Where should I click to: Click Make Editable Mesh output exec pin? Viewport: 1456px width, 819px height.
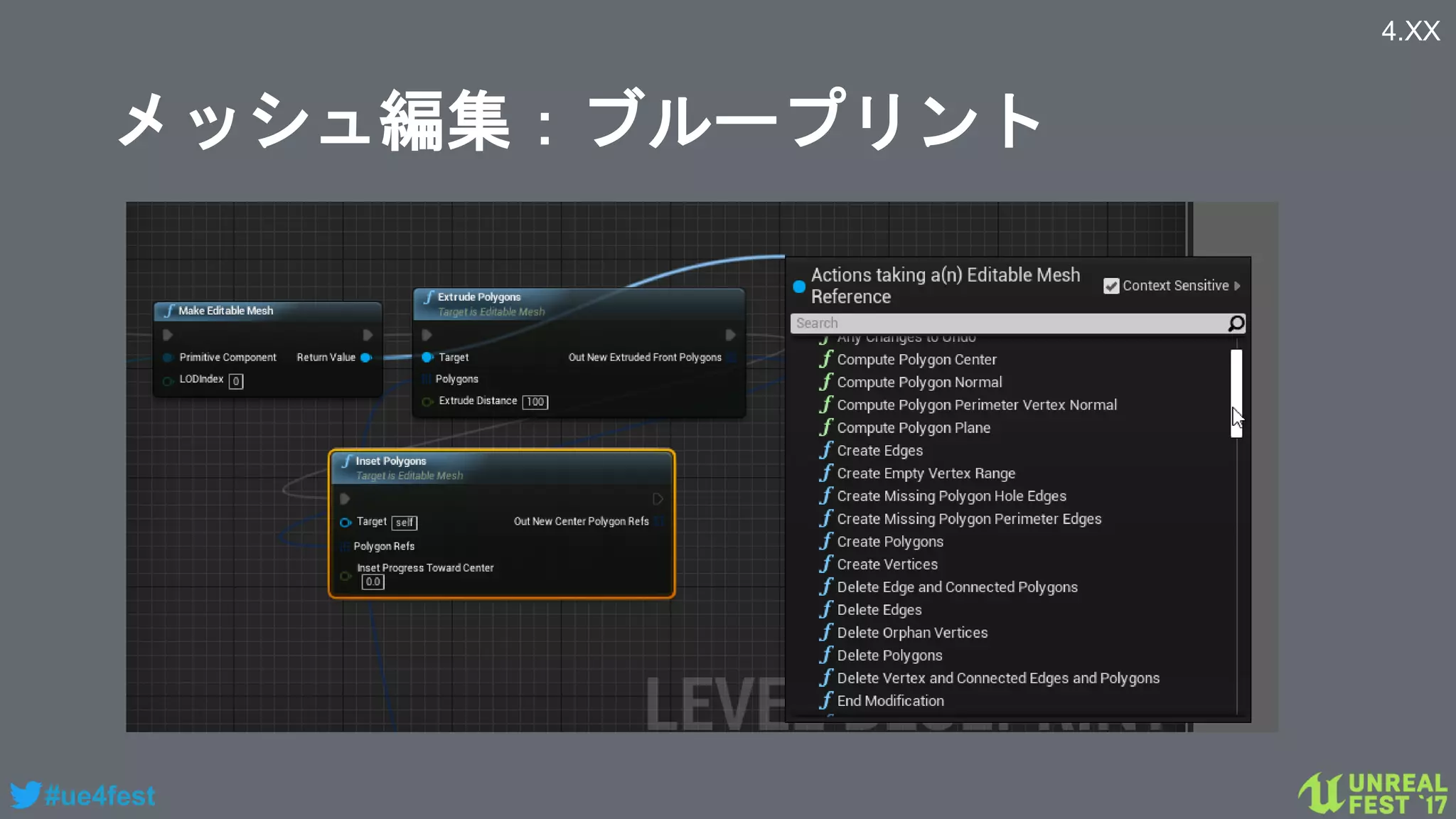tap(368, 335)
